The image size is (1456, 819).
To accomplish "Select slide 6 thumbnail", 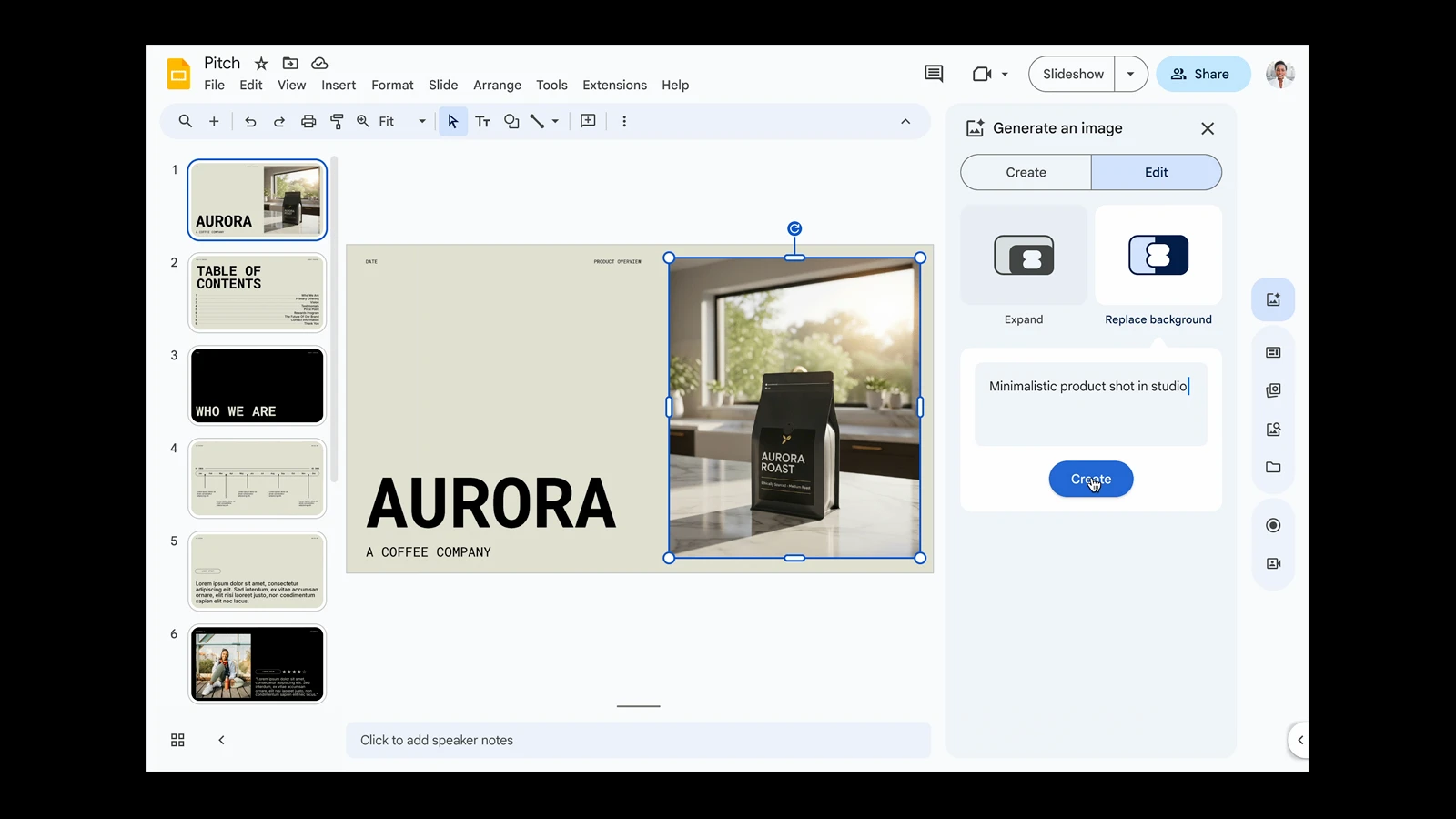I will tap(258, 663).
